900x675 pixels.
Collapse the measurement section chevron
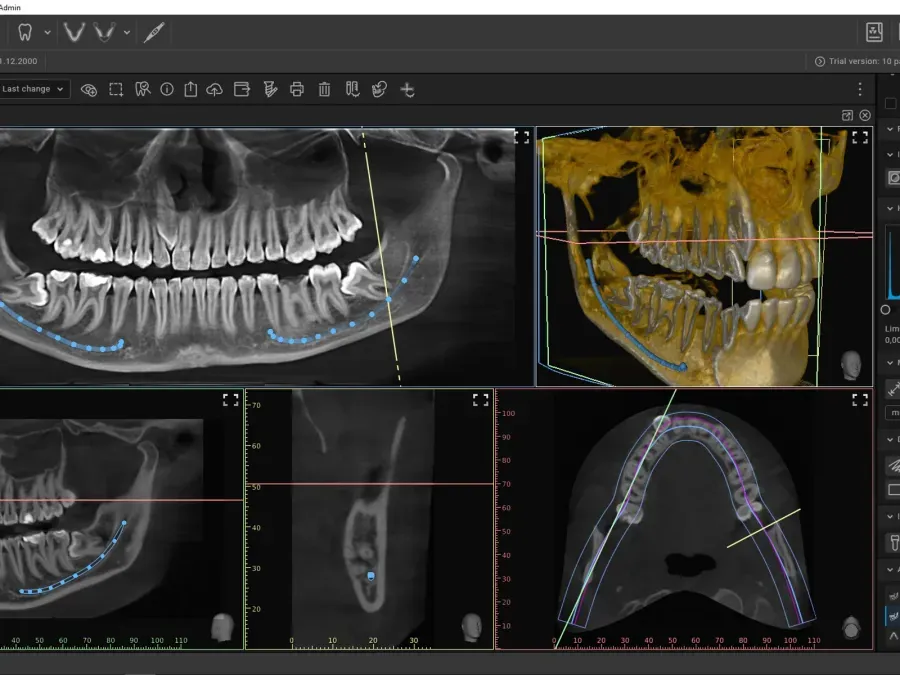click(x=890, y=363)
